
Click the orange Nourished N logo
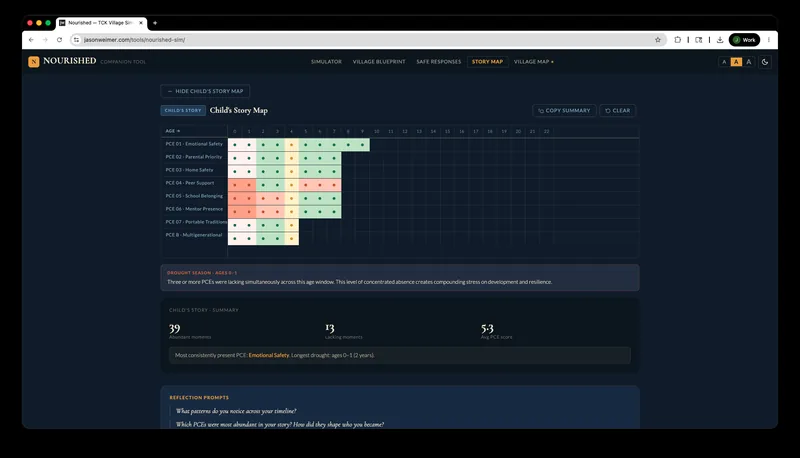click(x=34, y=62)
